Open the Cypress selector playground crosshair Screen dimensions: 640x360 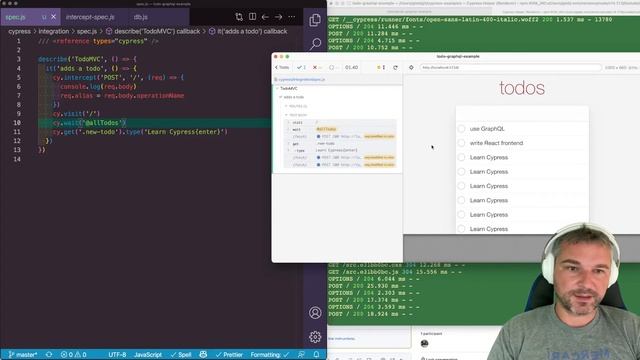coord(411,67)
